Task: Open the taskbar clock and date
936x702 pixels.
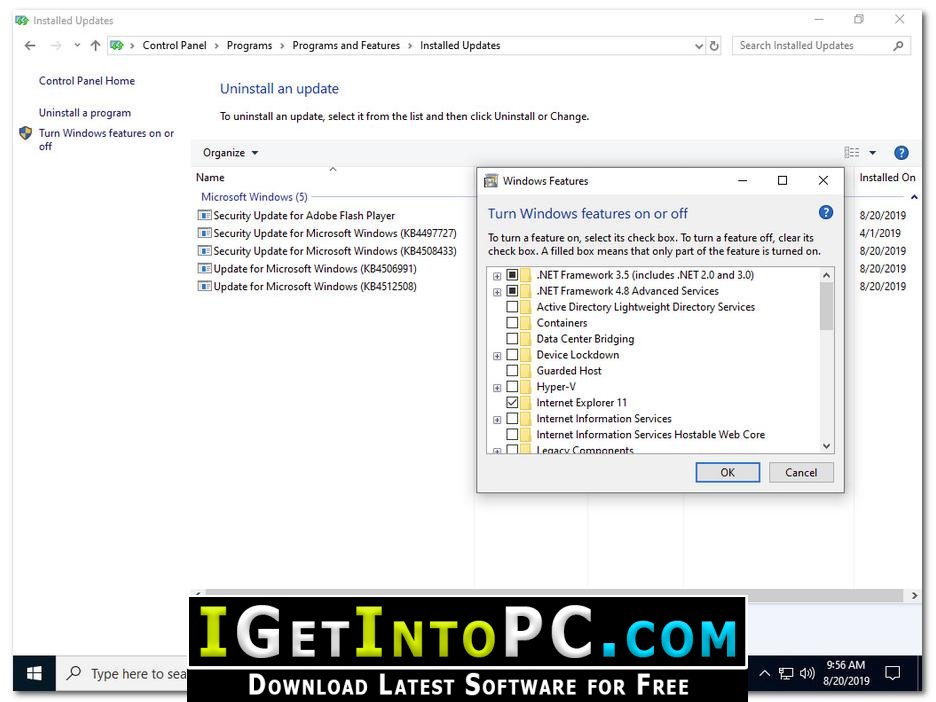Action: coord(846,673)
